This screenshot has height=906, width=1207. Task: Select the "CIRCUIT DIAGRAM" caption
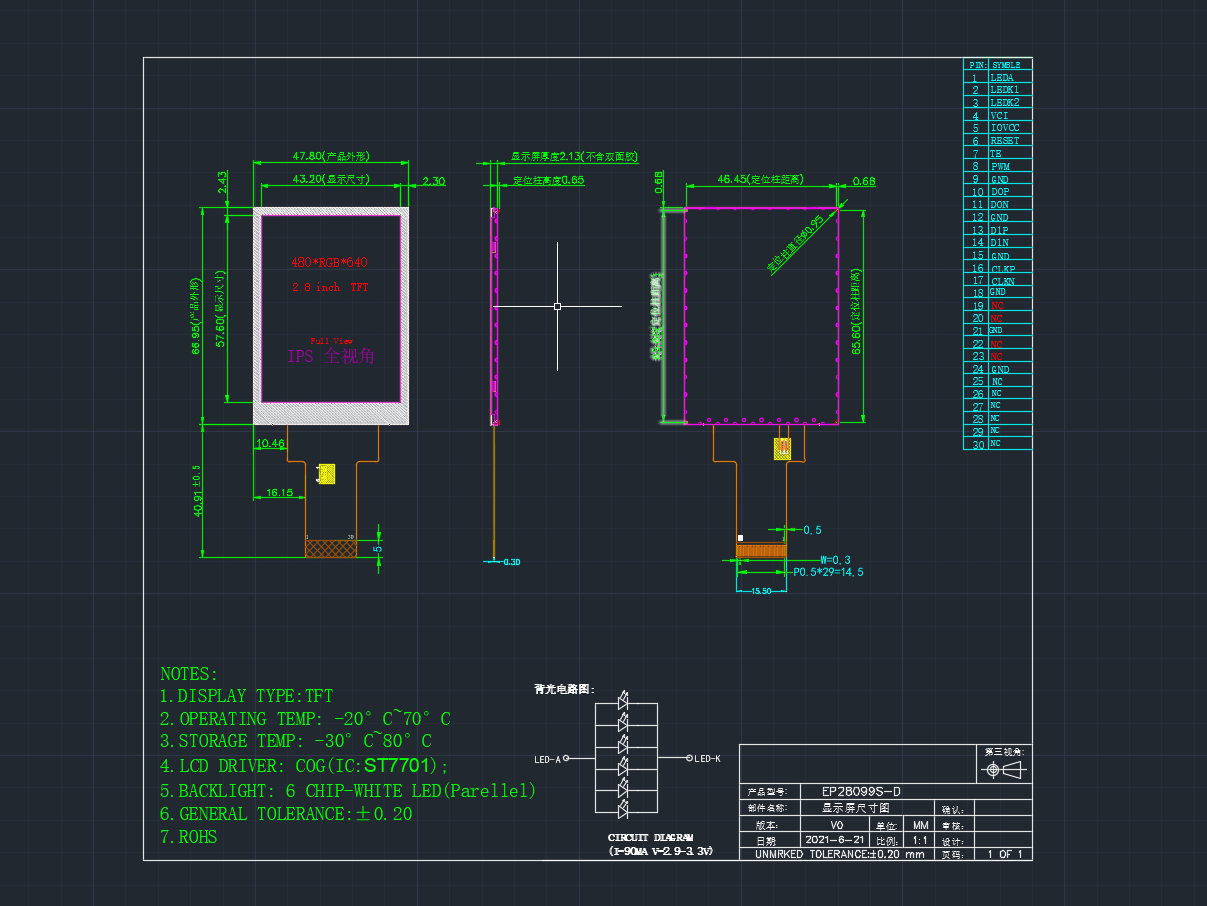point(650,838)
